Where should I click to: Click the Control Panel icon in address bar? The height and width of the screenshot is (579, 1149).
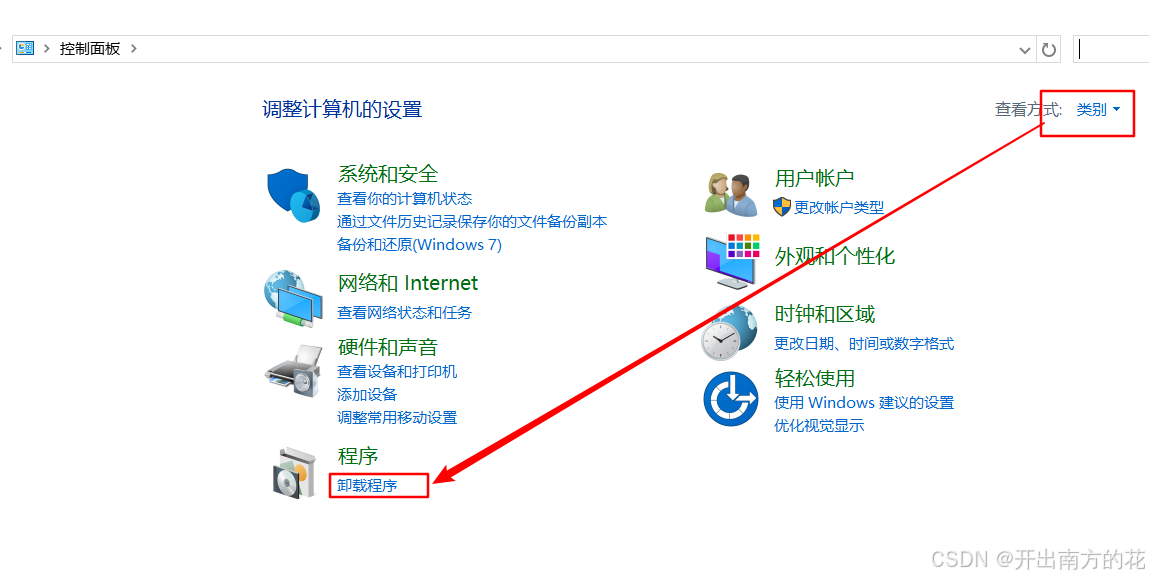pyautogui.click(x=25, y=48)
